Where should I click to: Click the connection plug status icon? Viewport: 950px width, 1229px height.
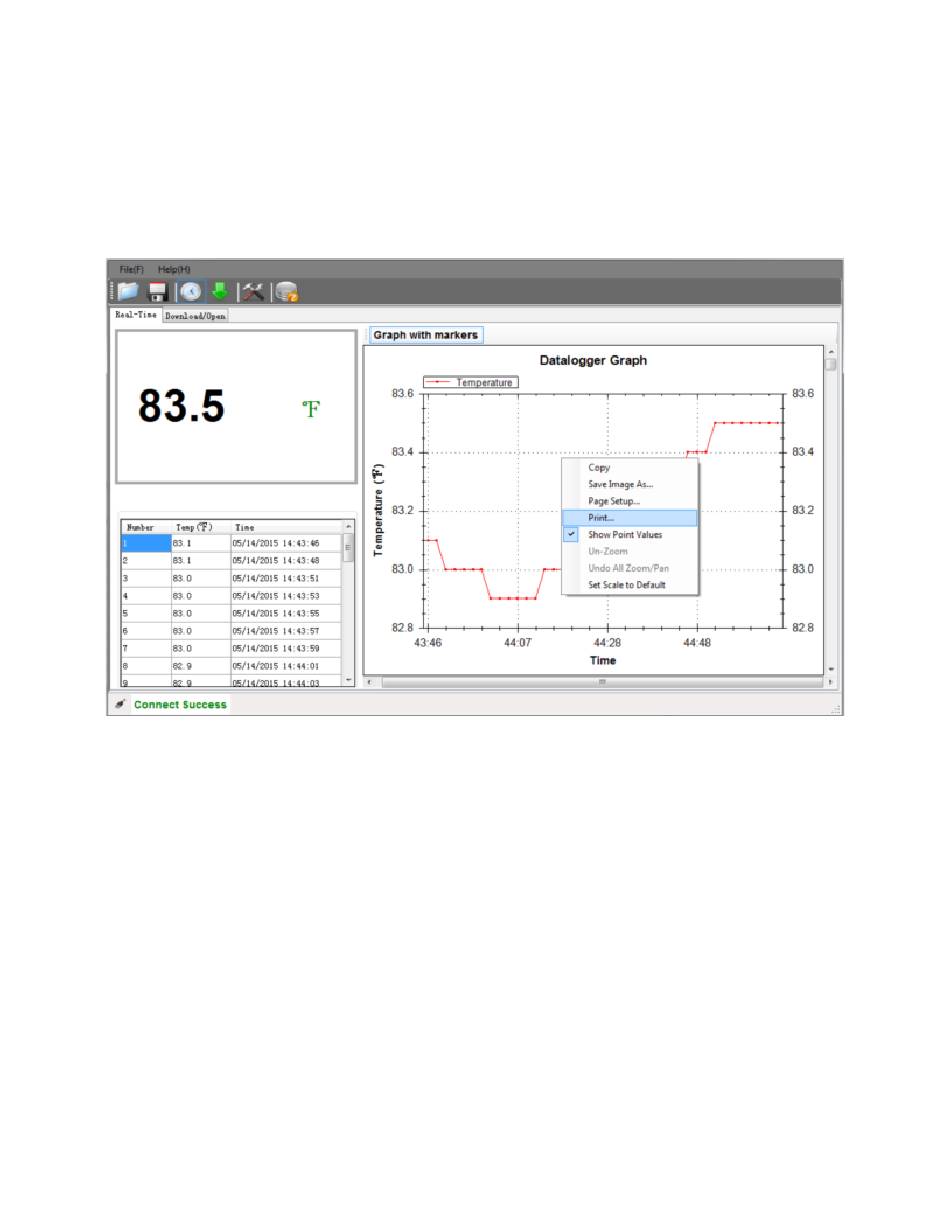(x=119, y=704)
